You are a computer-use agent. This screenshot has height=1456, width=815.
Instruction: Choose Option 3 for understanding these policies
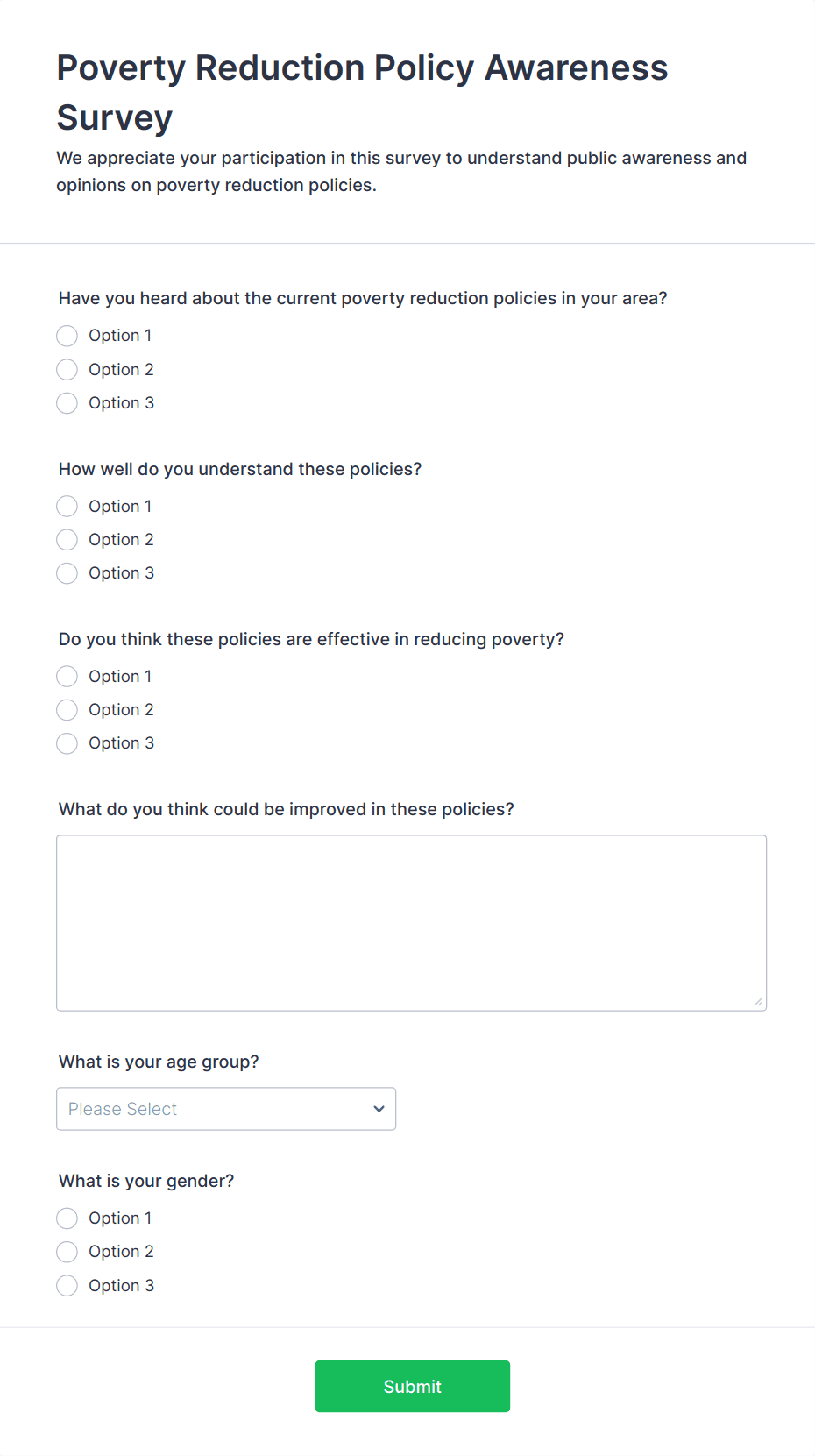[x=67, y=573]
